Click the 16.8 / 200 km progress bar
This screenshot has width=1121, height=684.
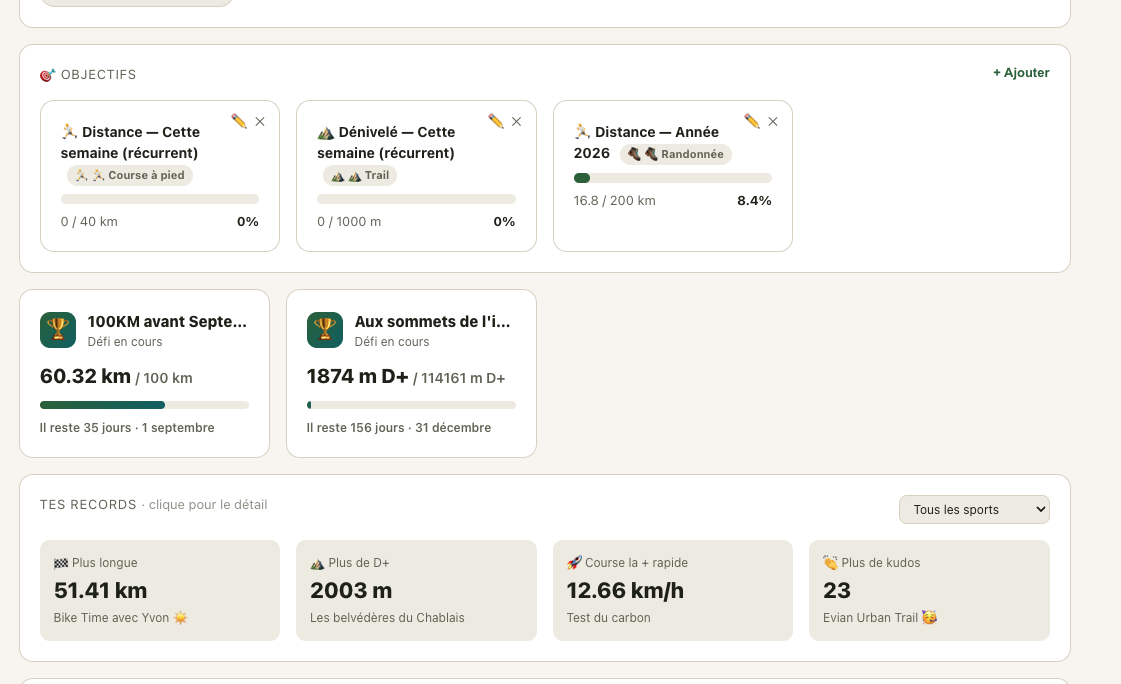click(x=673, y=178)
